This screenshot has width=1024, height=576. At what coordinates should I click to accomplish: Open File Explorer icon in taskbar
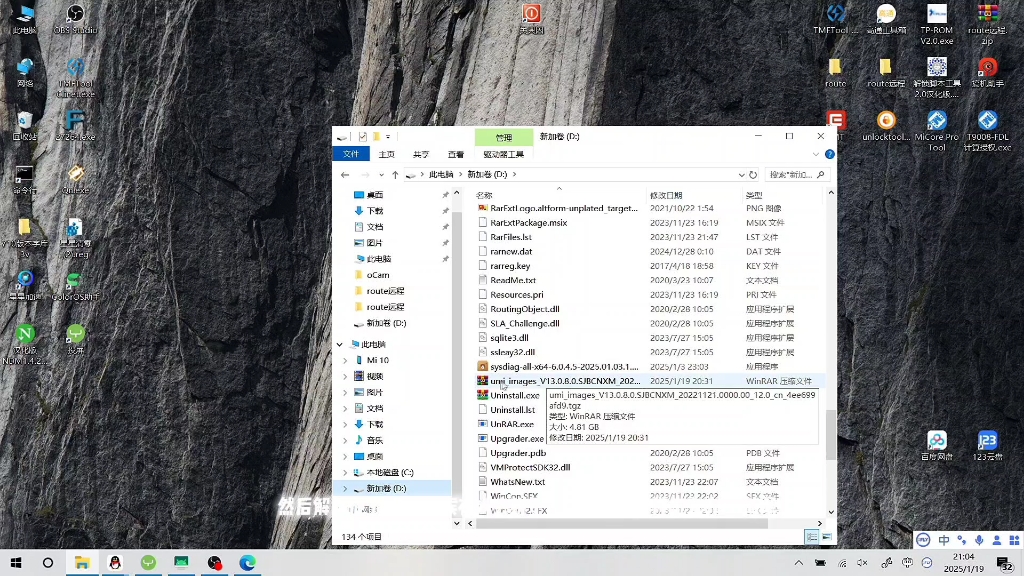(82, 562)
